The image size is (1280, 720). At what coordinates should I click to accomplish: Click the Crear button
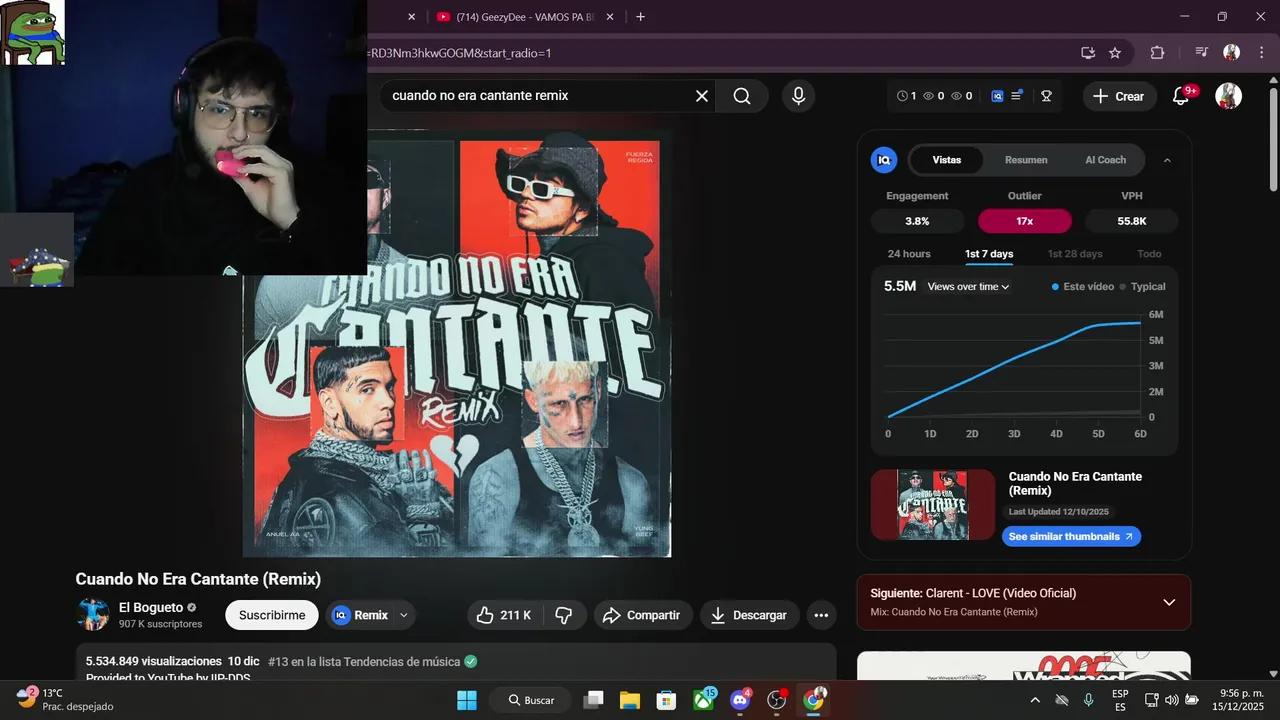[x=1118, y=96]
